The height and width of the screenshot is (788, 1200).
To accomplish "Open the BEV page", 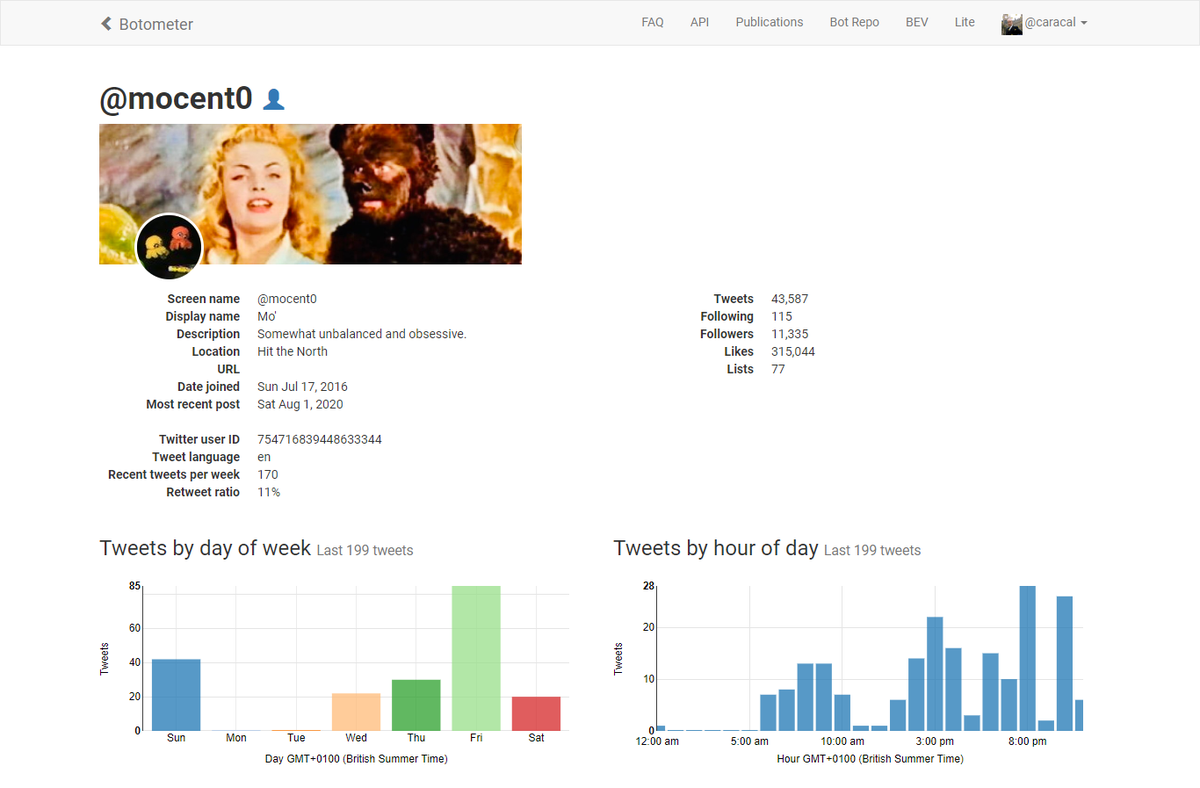I will coord(917,22).
